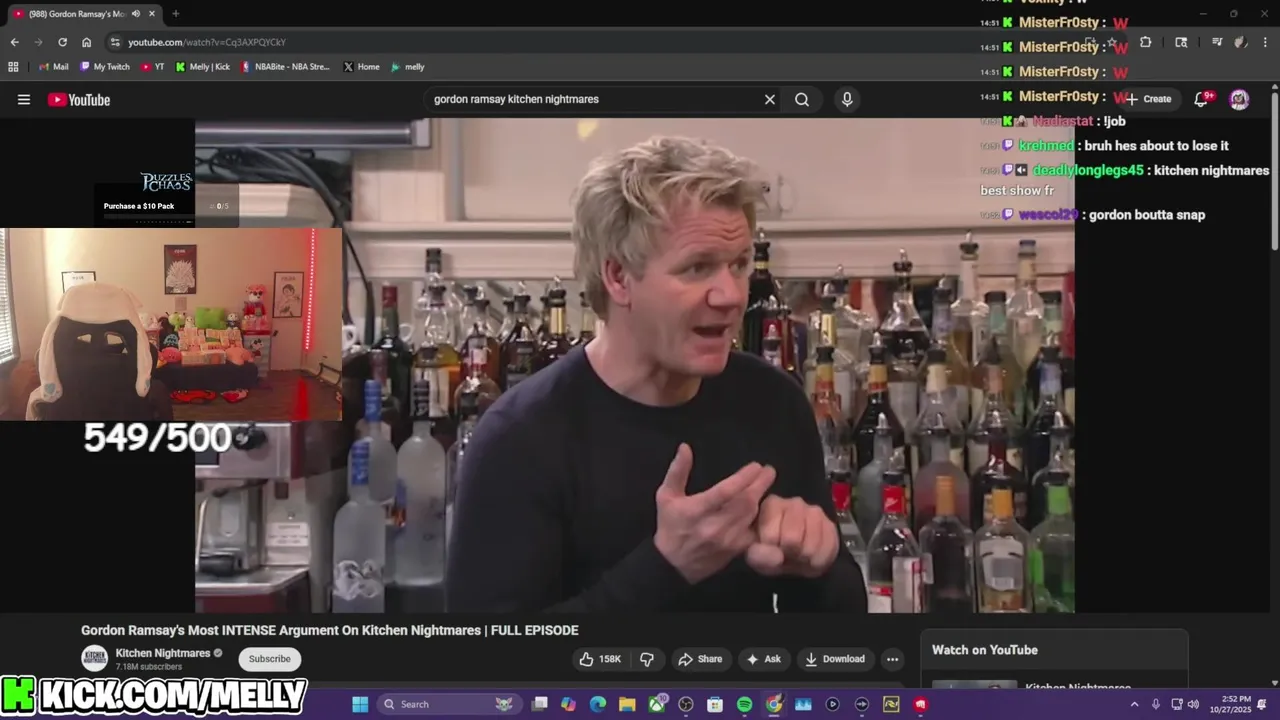
Task: Mute the tab via its speaker icon
Action: point(136,14)
